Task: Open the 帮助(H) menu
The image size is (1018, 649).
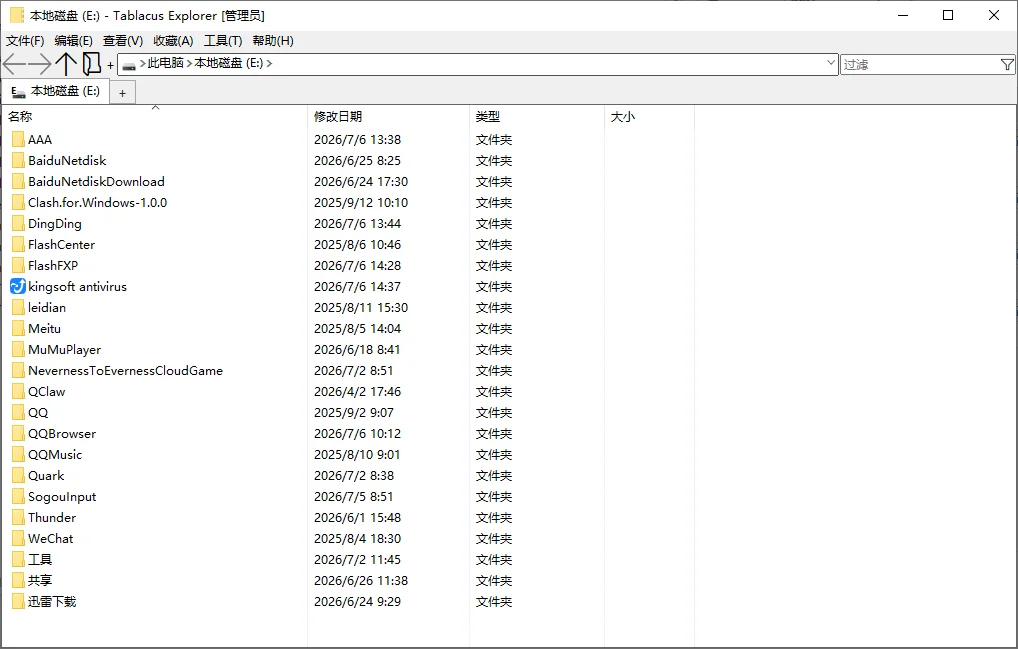Action: tap(273, 41)
